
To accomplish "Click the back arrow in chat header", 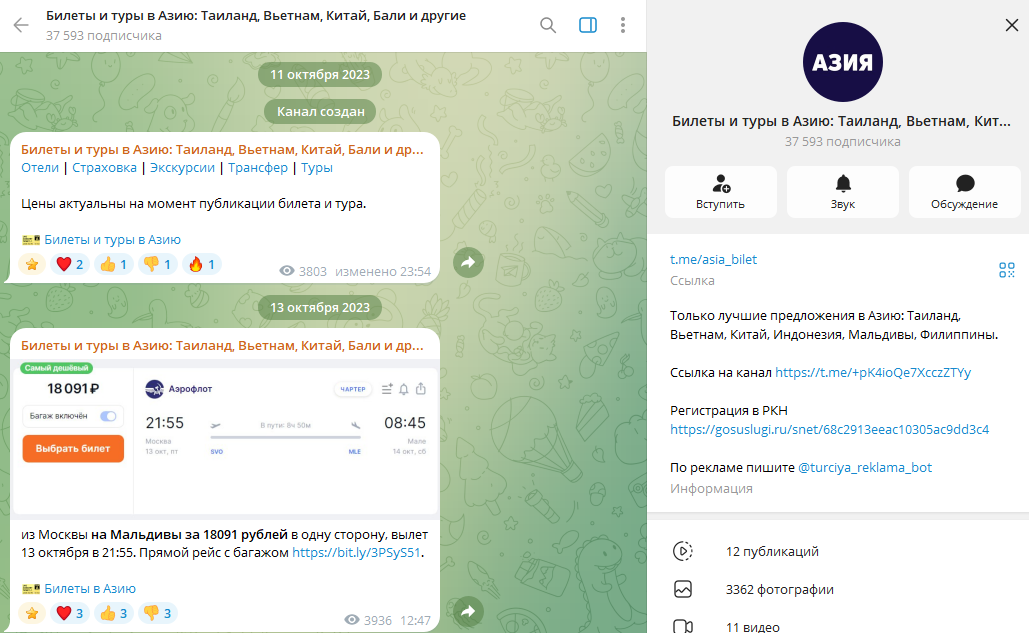I will (21, 25).
